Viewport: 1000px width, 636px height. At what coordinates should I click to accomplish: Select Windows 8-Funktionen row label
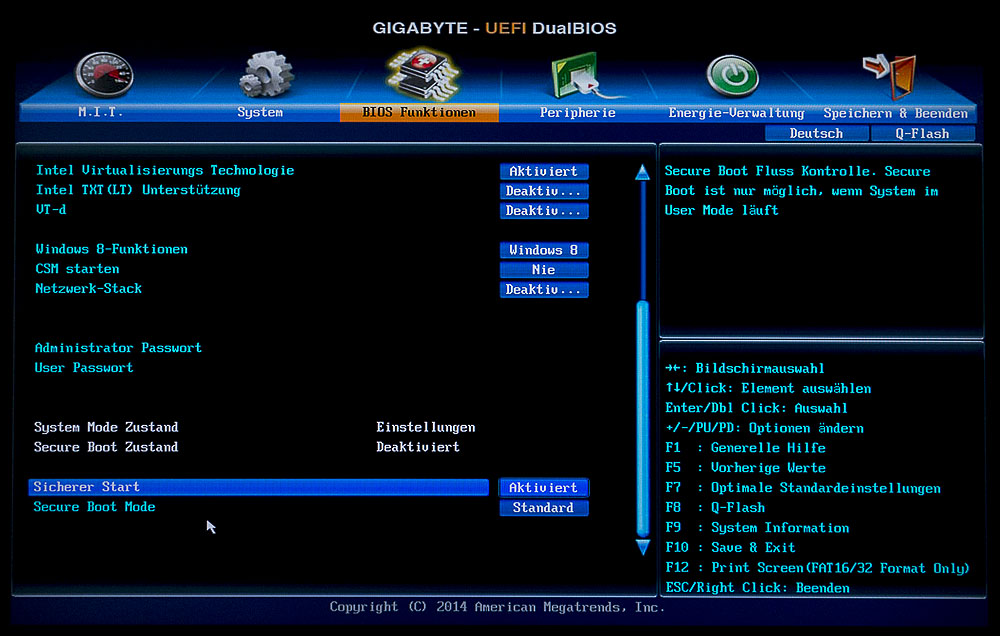(112, 249)
